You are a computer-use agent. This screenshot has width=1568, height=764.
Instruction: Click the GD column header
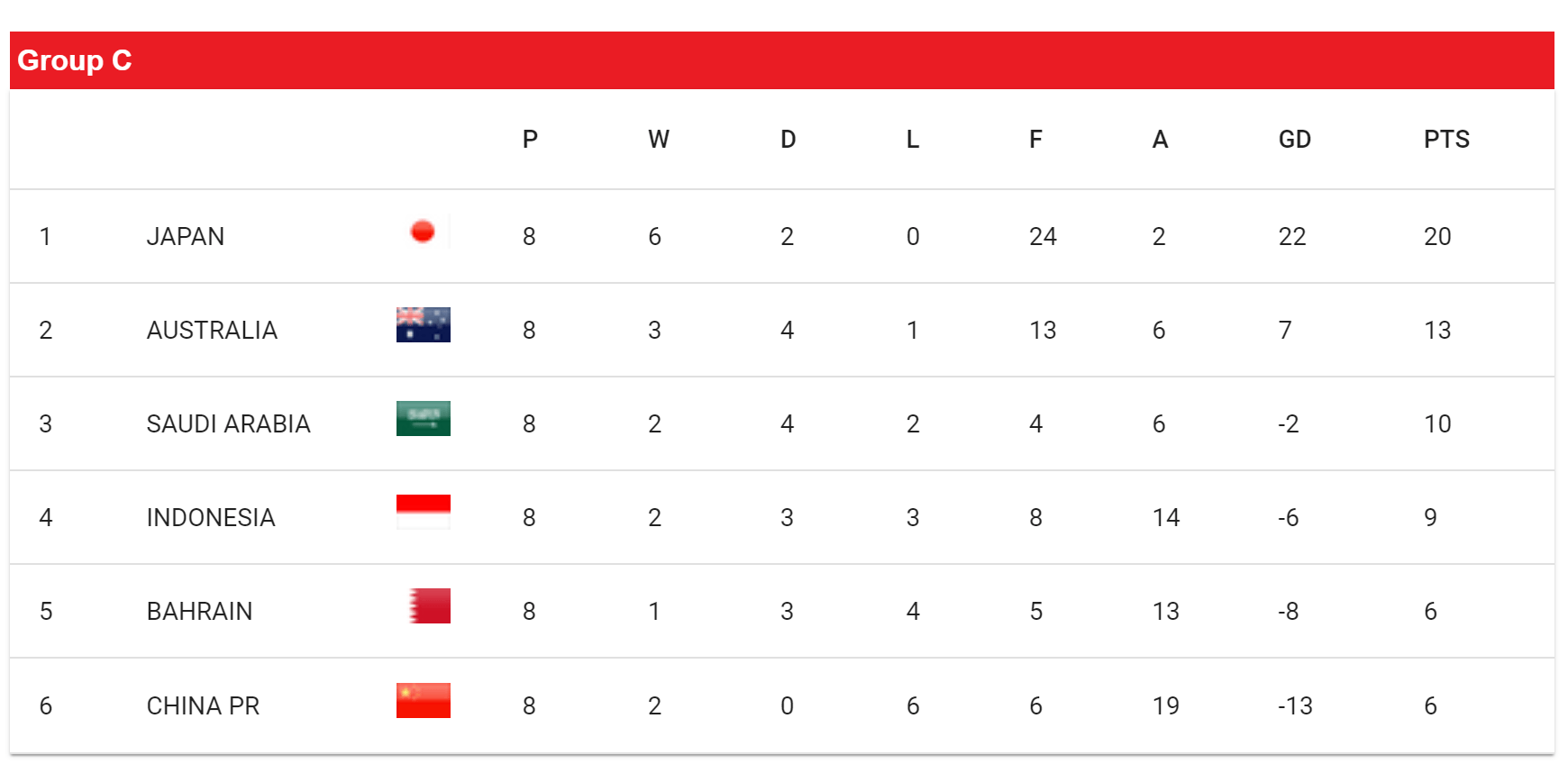tap(1294, 140)
